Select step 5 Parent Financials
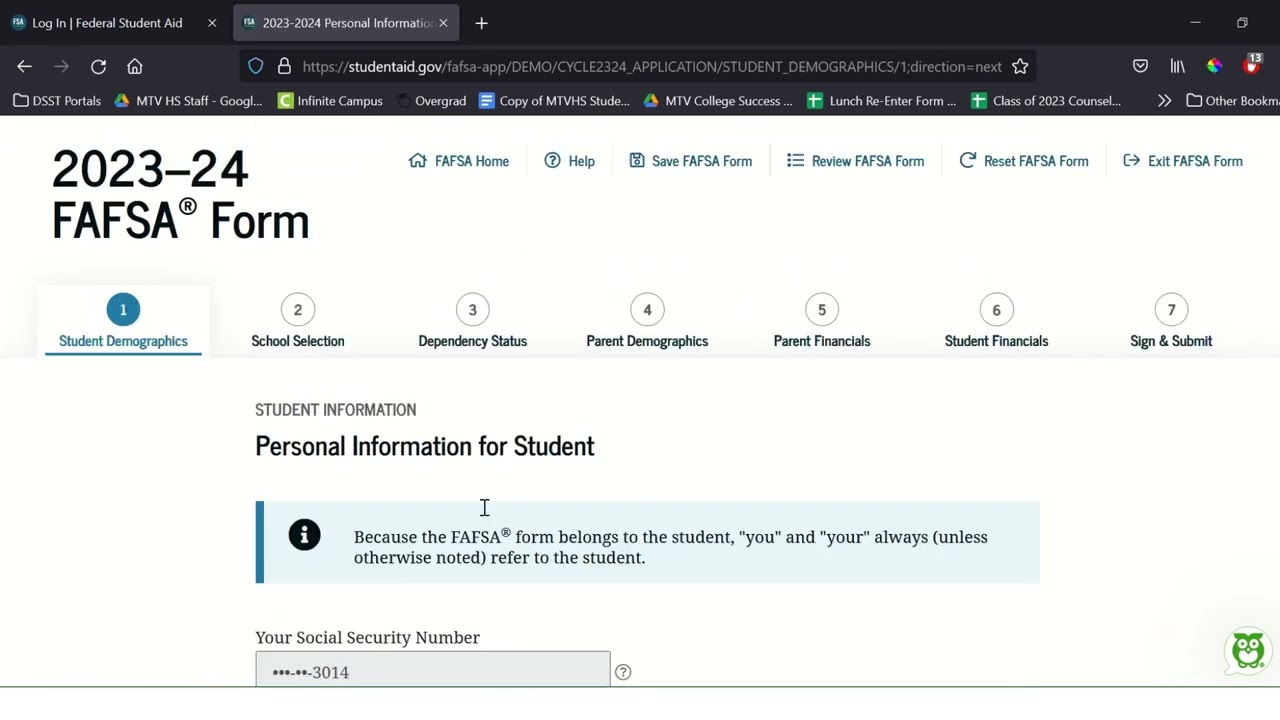 coord(822,323)
